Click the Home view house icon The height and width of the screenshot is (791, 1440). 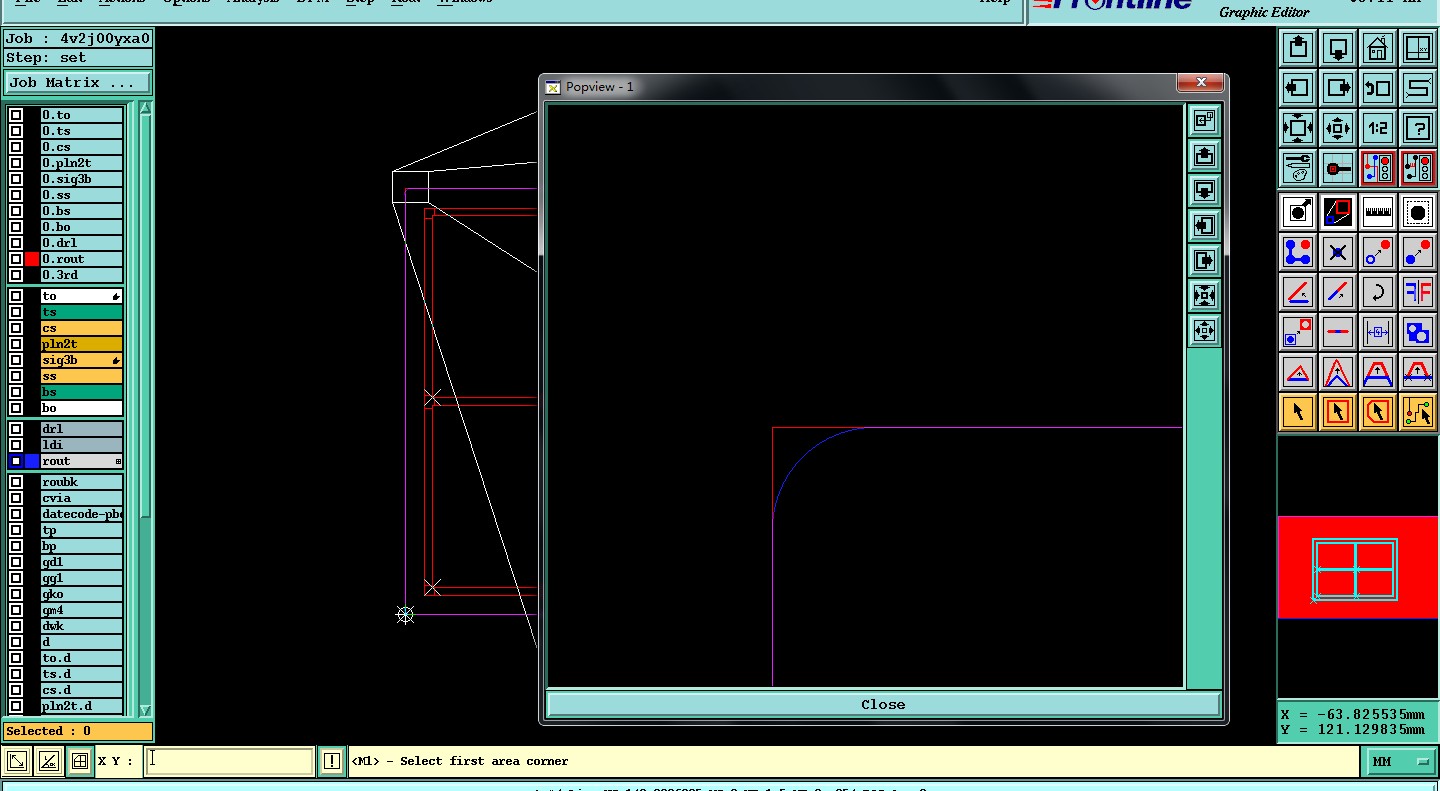coord(1378,47)
